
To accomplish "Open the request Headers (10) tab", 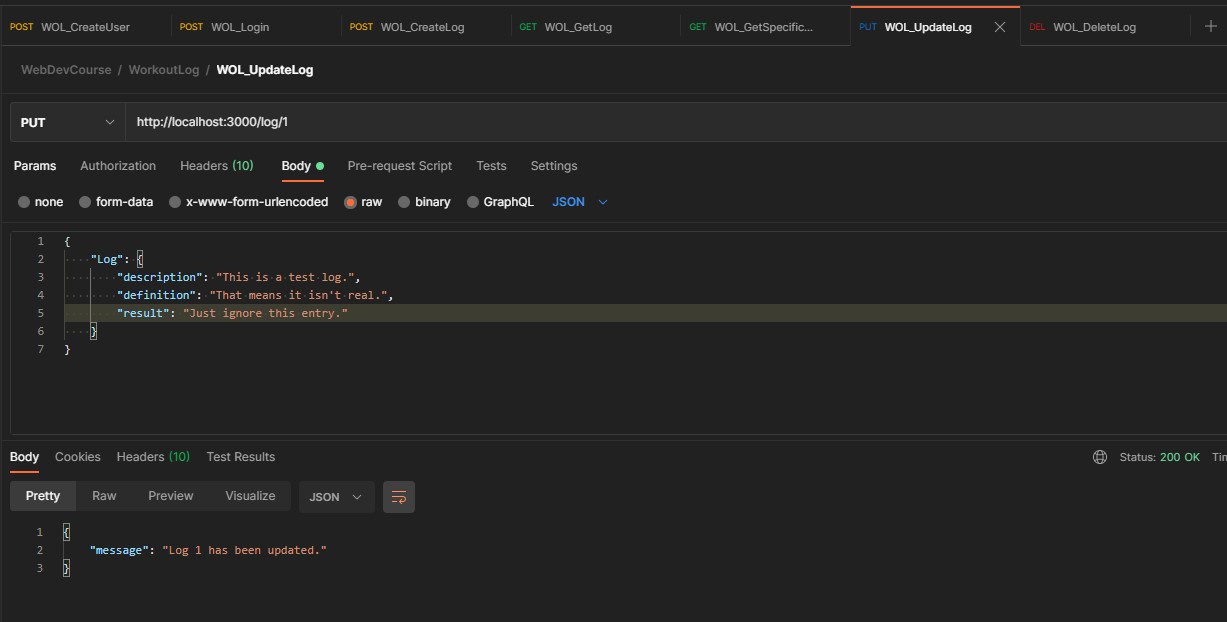I will [217, 166].
